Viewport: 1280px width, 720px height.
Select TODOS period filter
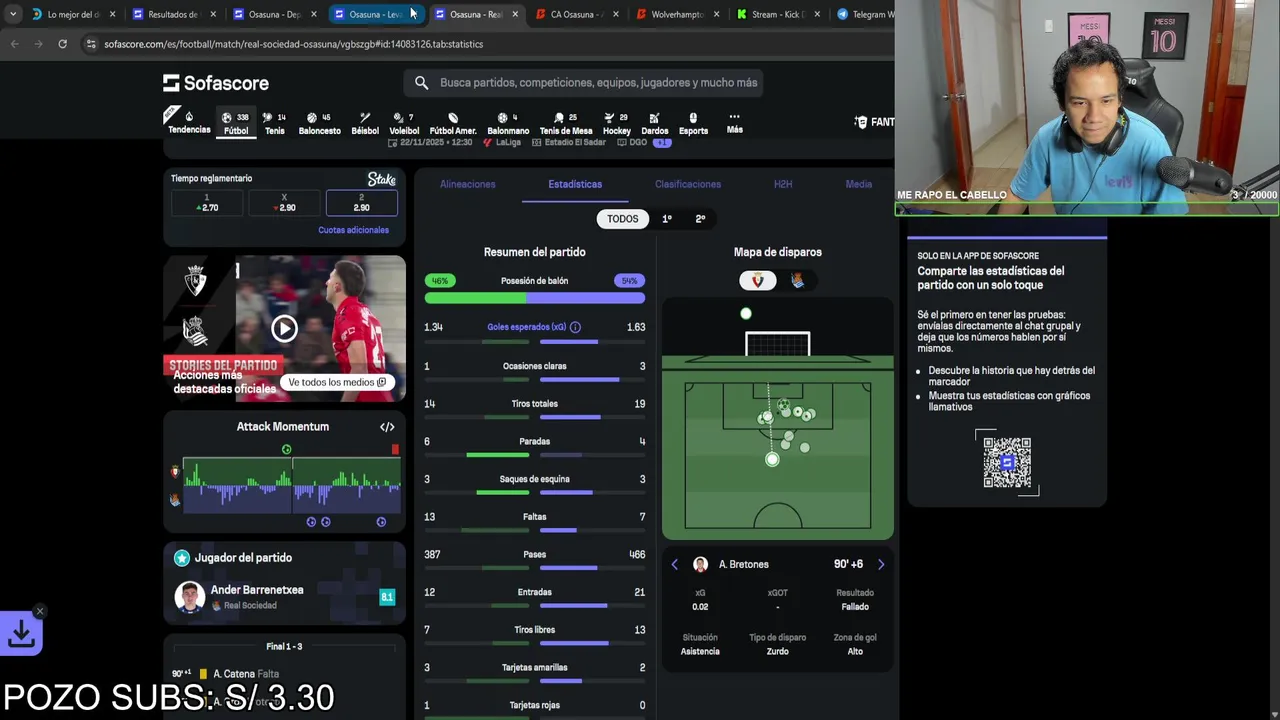point(622,219)
